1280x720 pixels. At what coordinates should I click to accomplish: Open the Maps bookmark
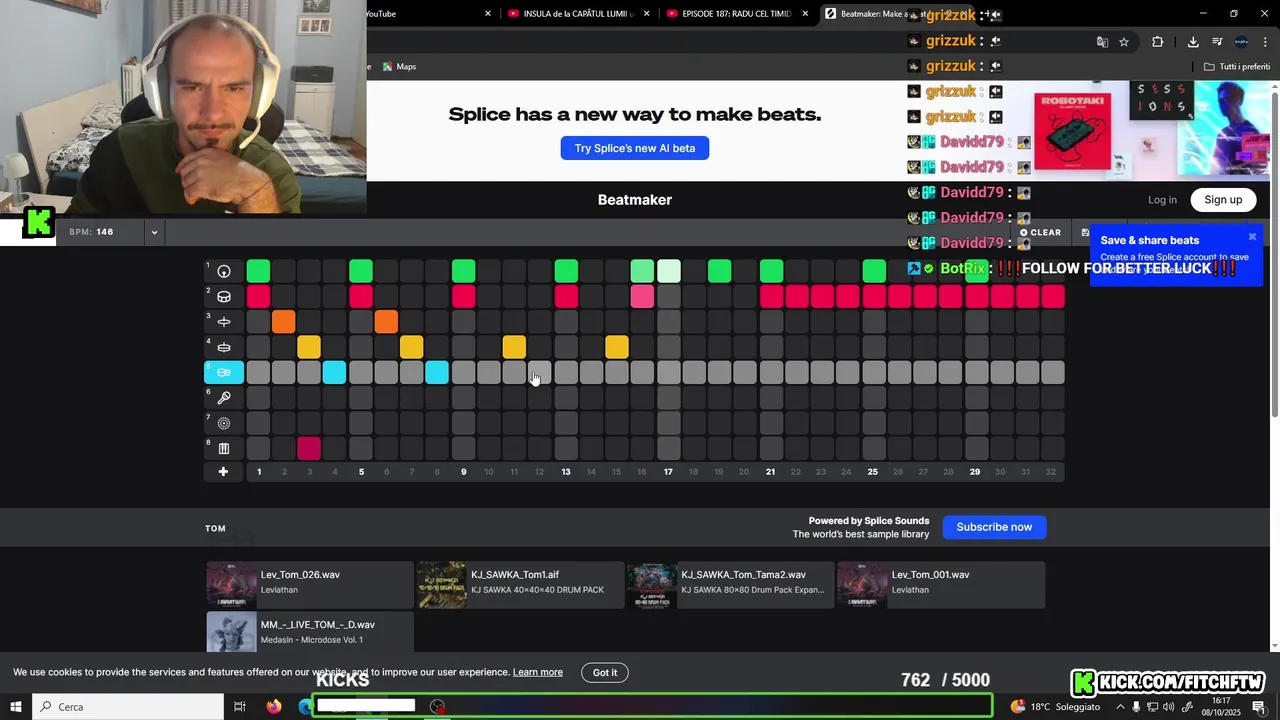(399, 67)
